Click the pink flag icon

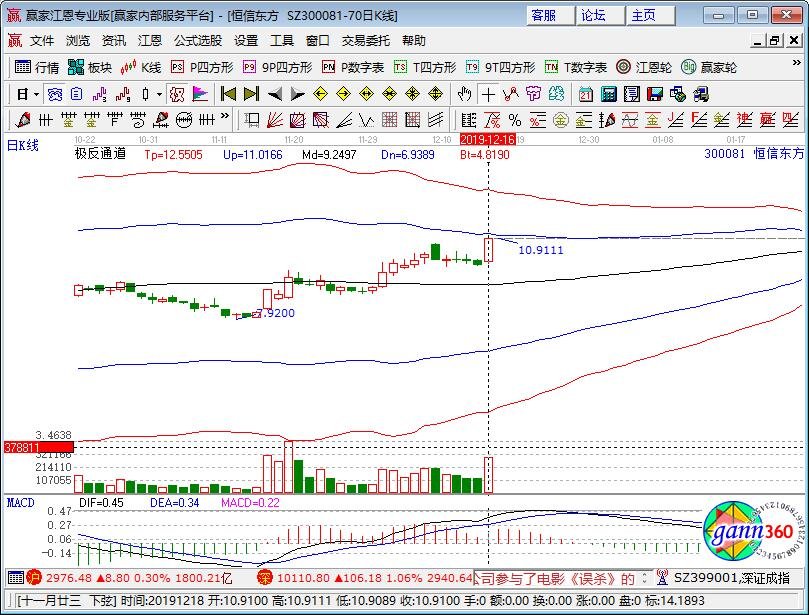[200, 94]
